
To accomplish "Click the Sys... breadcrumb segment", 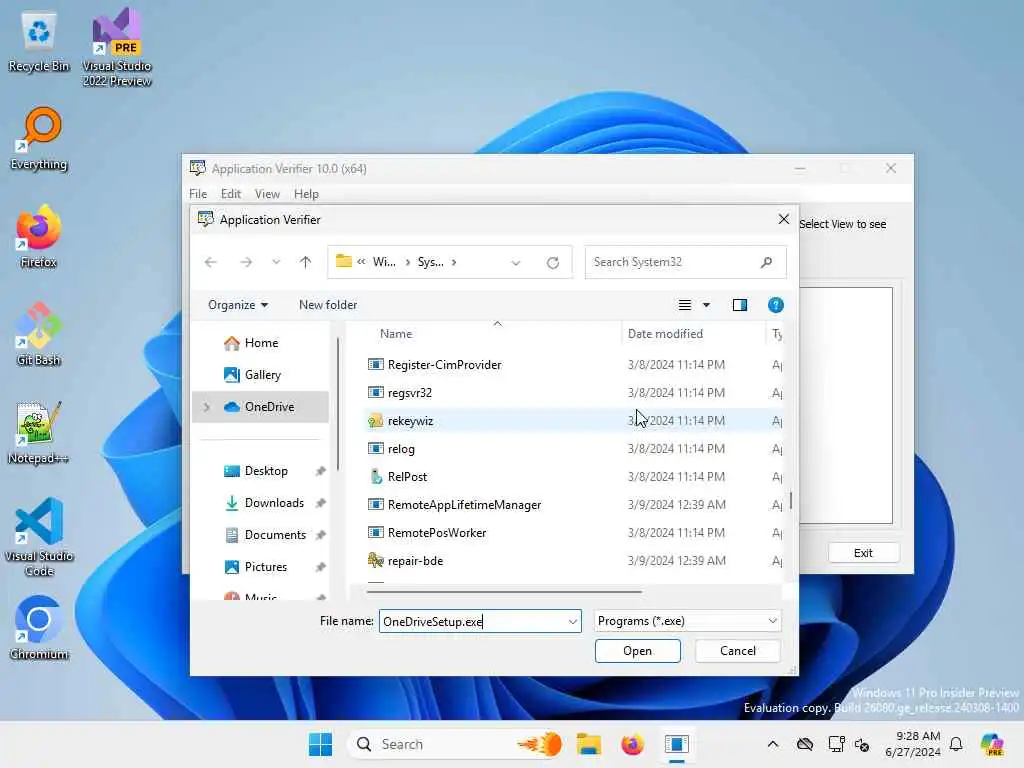I will pos(430,262).
